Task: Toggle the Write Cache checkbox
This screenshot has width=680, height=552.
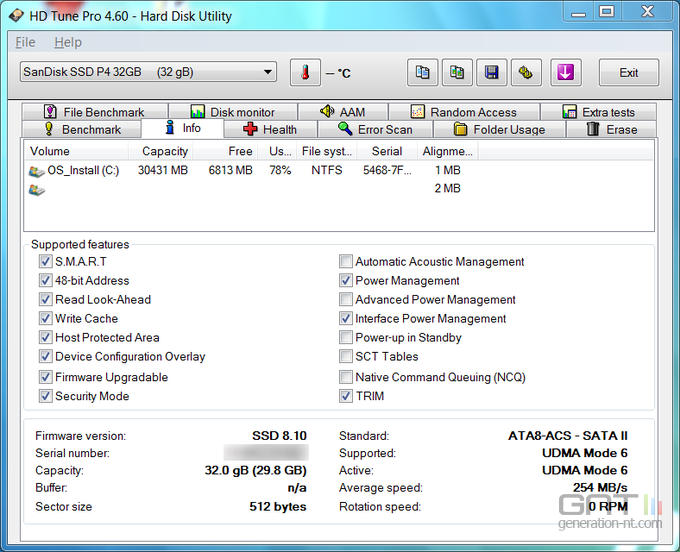Action: [46, 319]
